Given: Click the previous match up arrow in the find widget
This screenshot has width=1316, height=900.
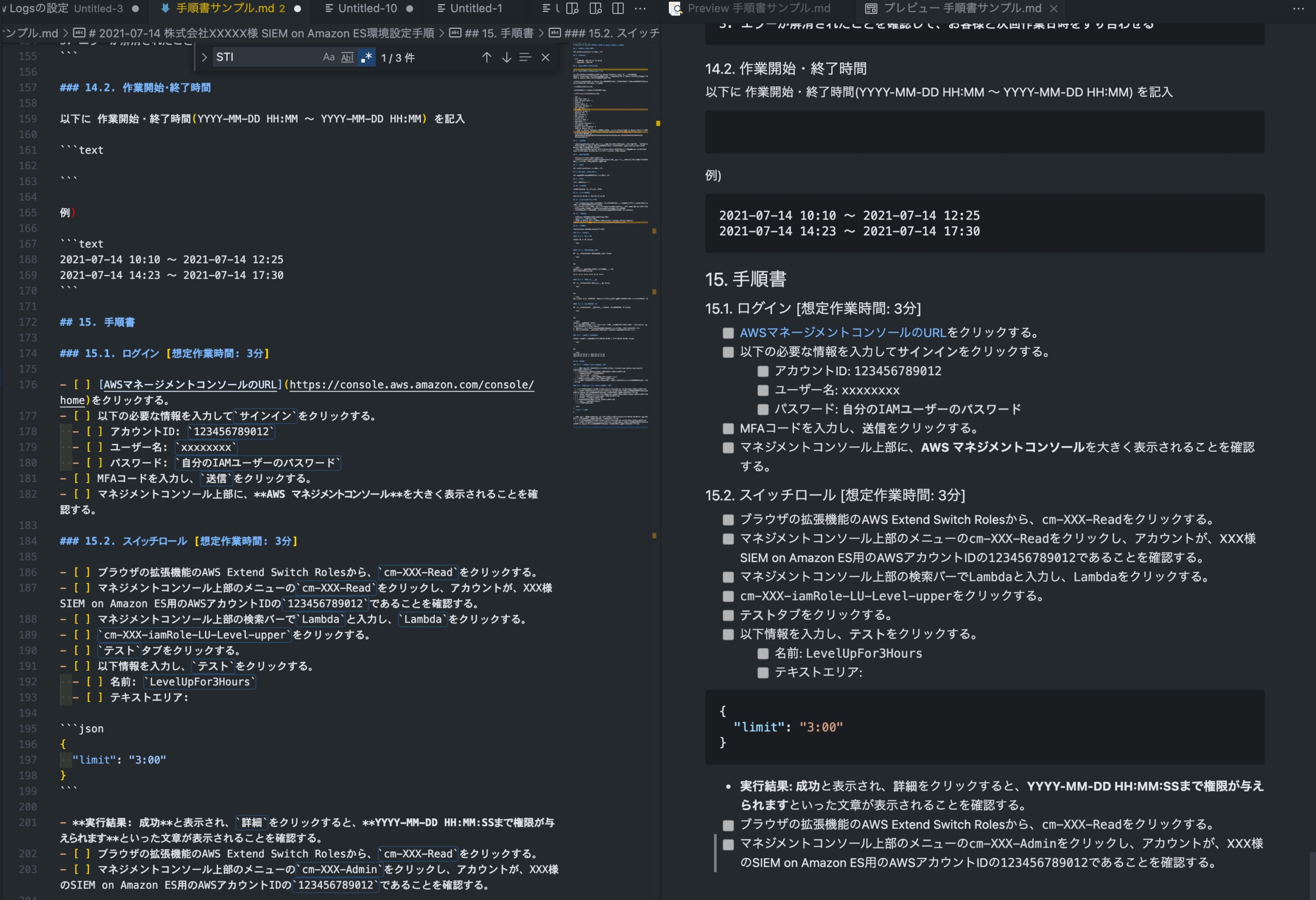Looking at the screenshot, I should coord(486,57).
